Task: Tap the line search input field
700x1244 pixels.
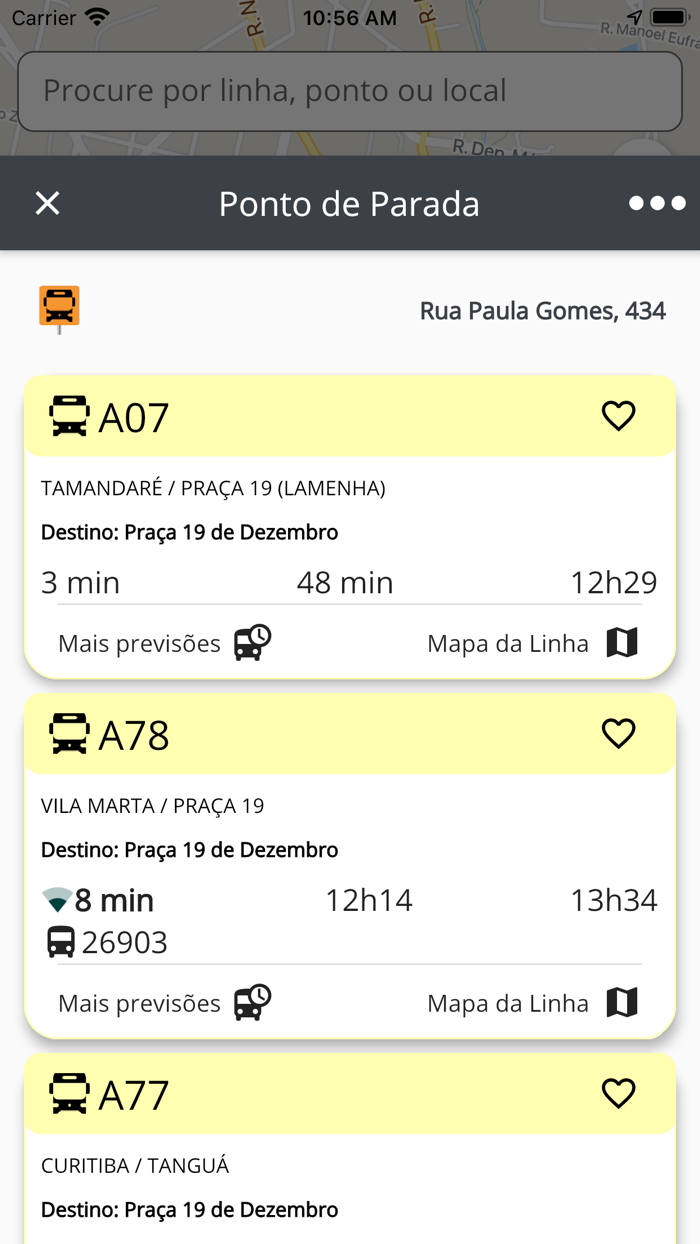Action: click(x=350, y=90)
